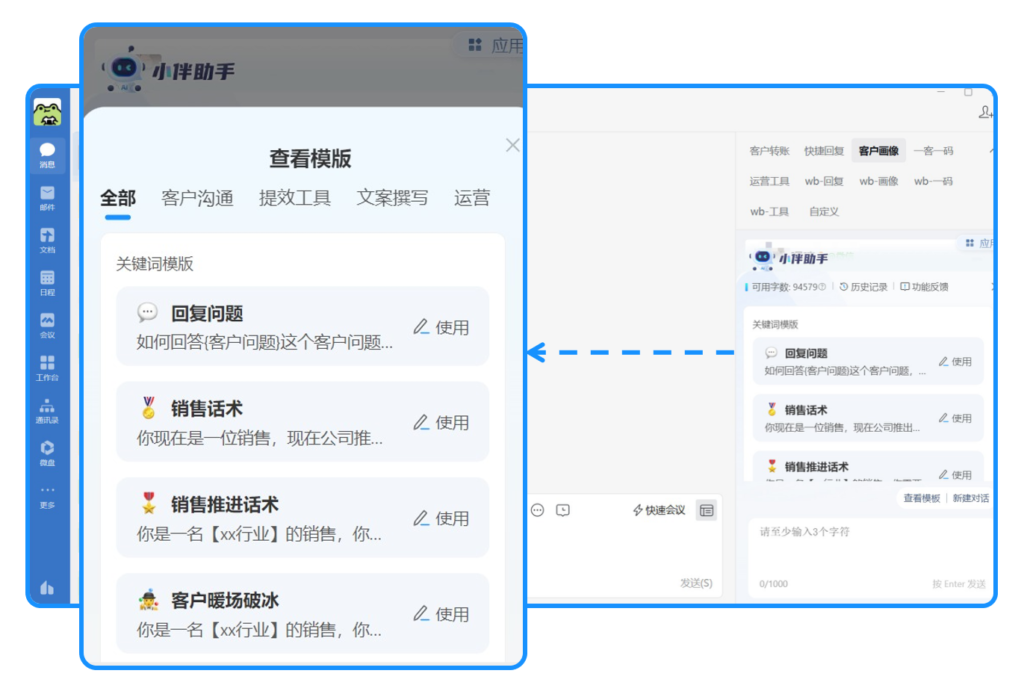Select the 运营工具 tab in right panel
This screenshot has width=1024, height=694.
(x=769, y=181)
